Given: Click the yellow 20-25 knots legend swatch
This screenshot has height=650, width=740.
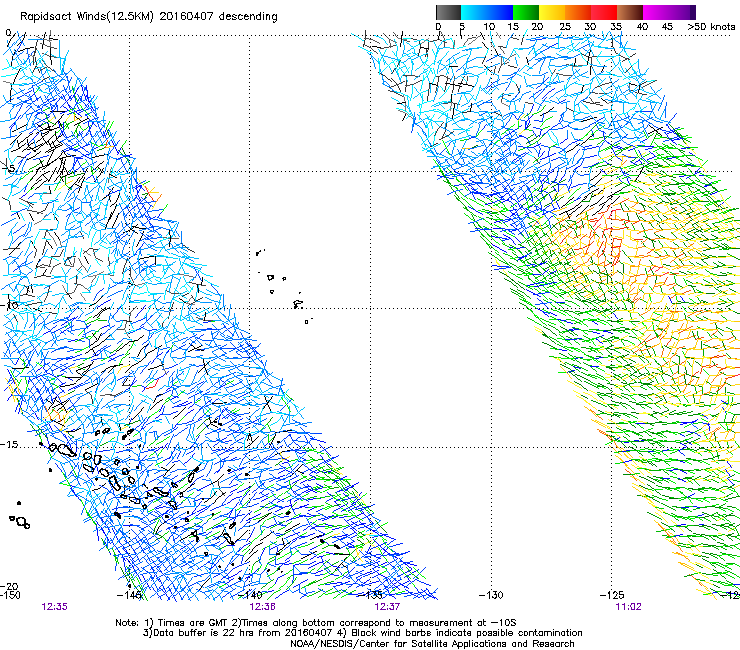Looking at the screenshot, I should [552, 12].
